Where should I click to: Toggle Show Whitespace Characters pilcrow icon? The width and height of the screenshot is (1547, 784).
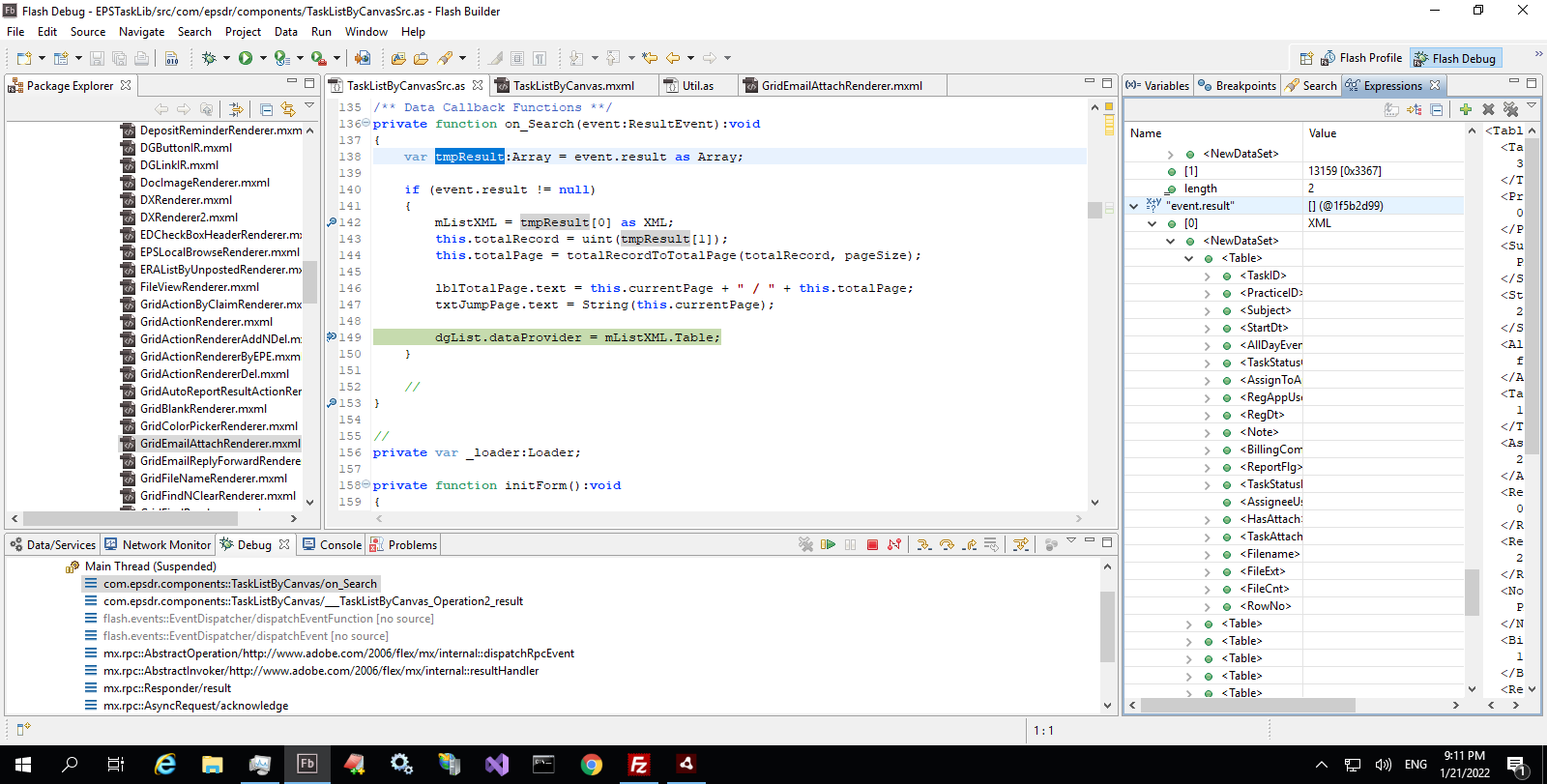[x=540, y=58]
